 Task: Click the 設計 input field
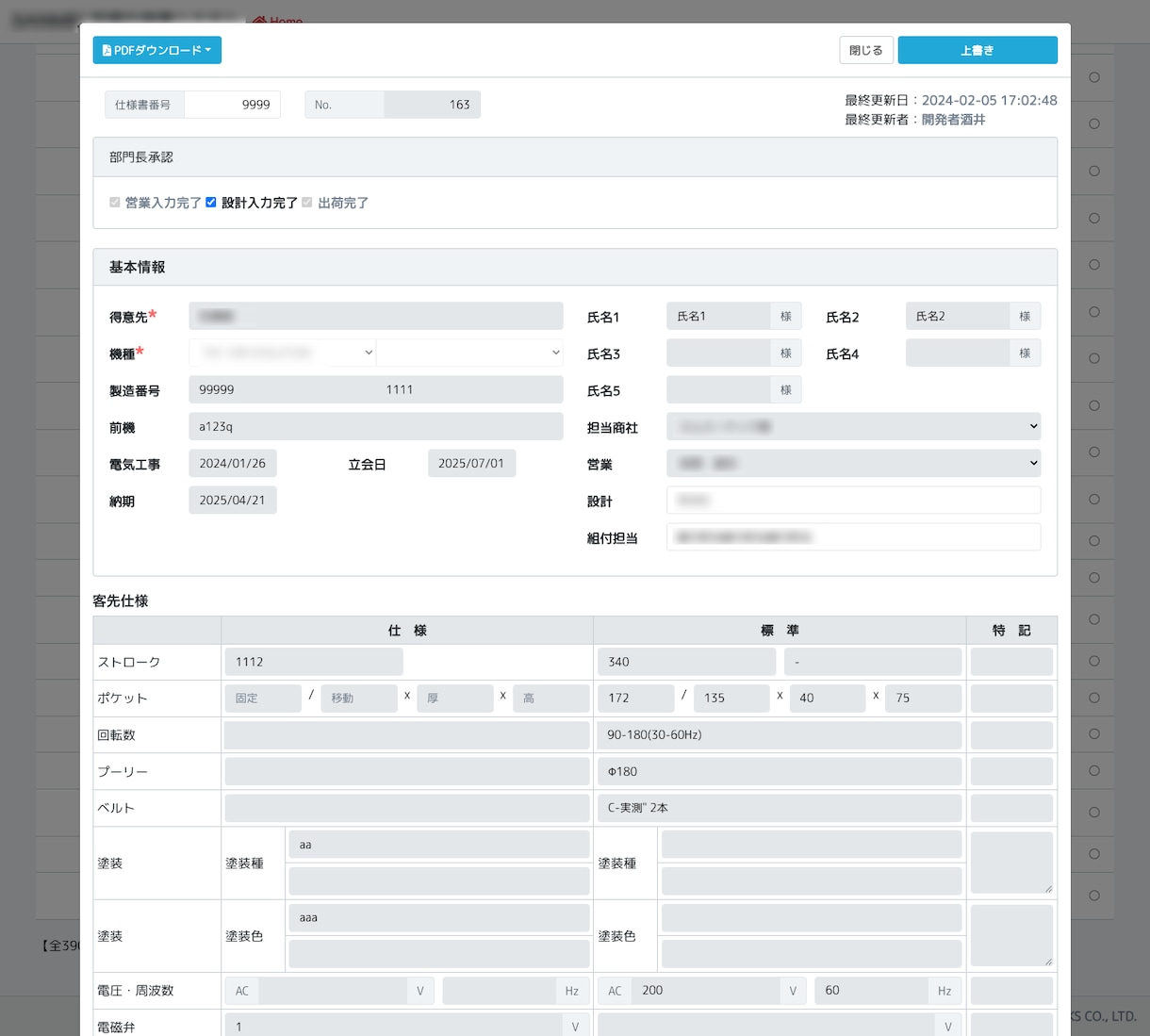(854, 500)
